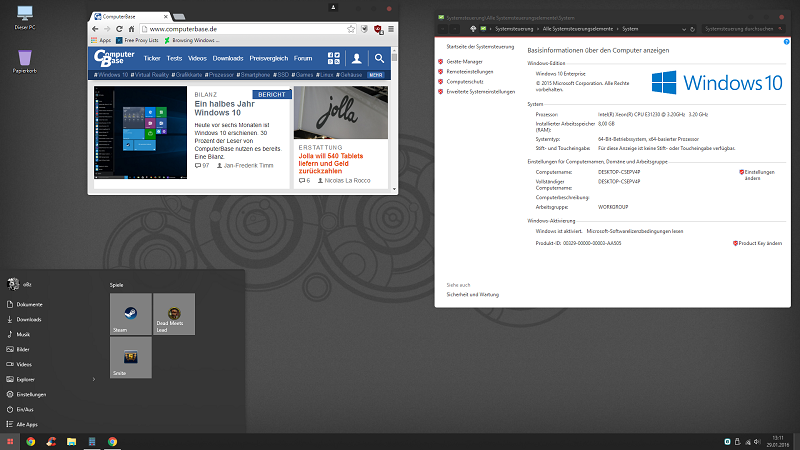Open the Tests section on ComputerBase

pyautogui.click(x=174, y=58)
